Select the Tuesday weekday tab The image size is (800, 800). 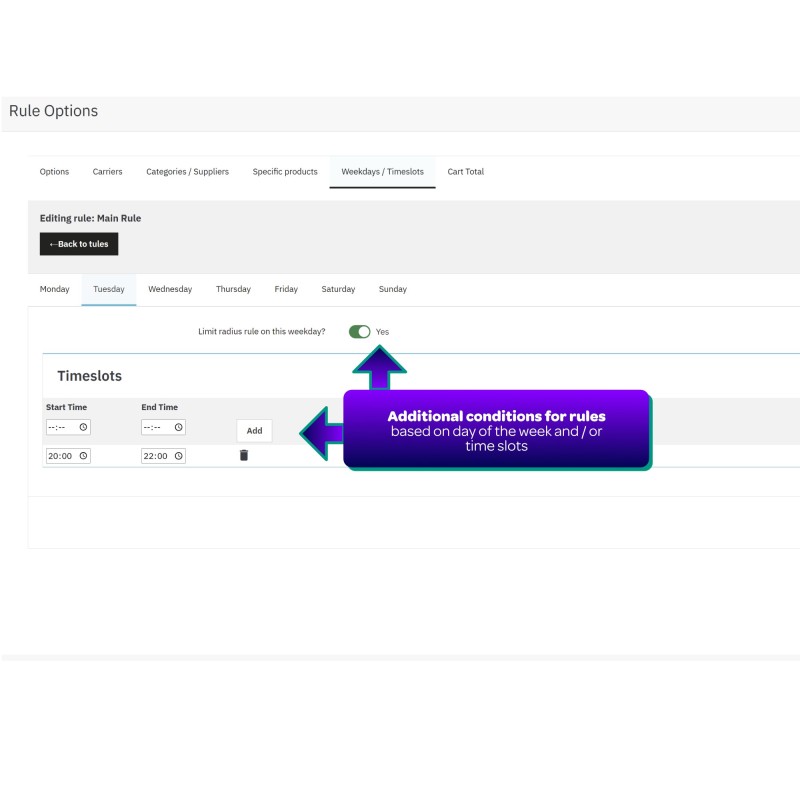[109, 289]
